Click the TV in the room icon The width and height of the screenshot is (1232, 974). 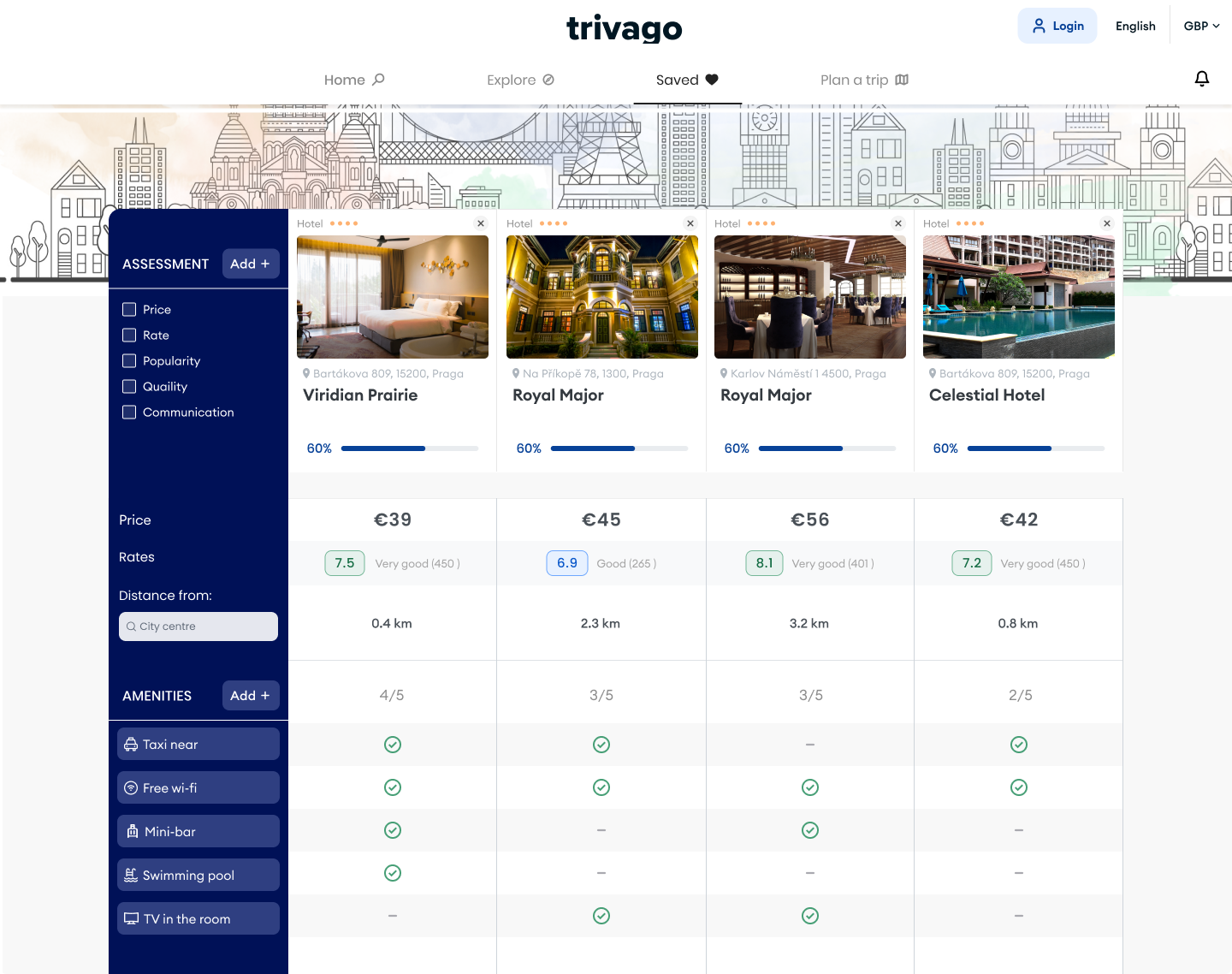coord(131,919)
